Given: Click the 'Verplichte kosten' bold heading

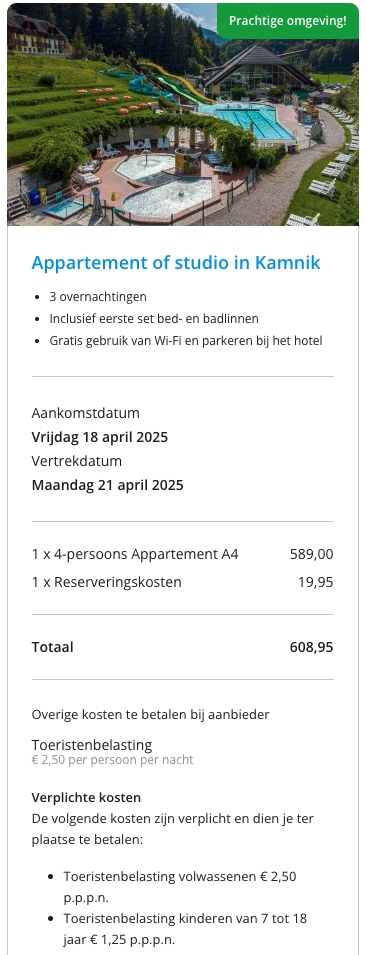Looking at the screenshot, I should click(x=86, y=797).
